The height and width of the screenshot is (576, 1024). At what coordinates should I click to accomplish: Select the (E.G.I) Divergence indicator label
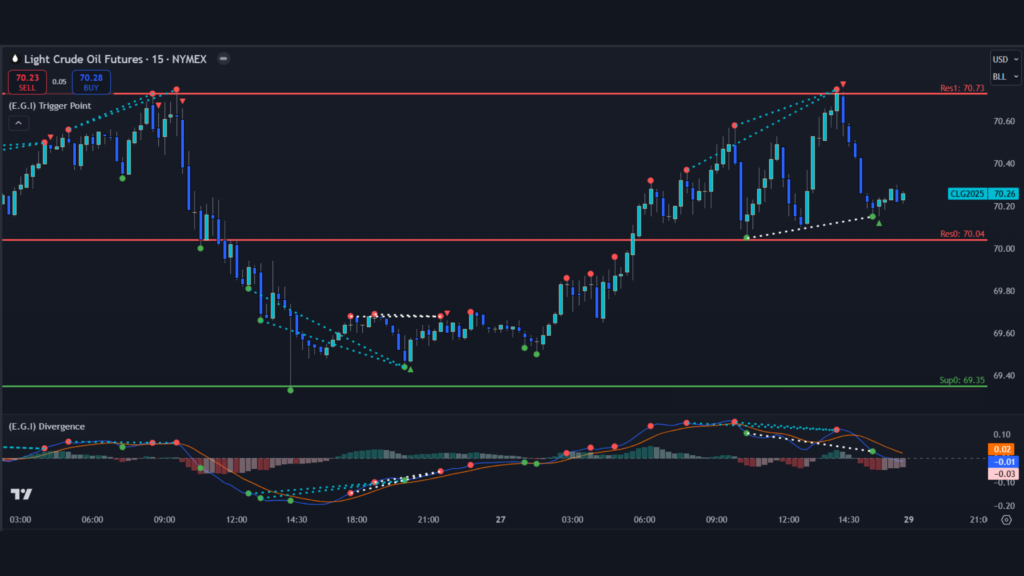coord(47,426)
